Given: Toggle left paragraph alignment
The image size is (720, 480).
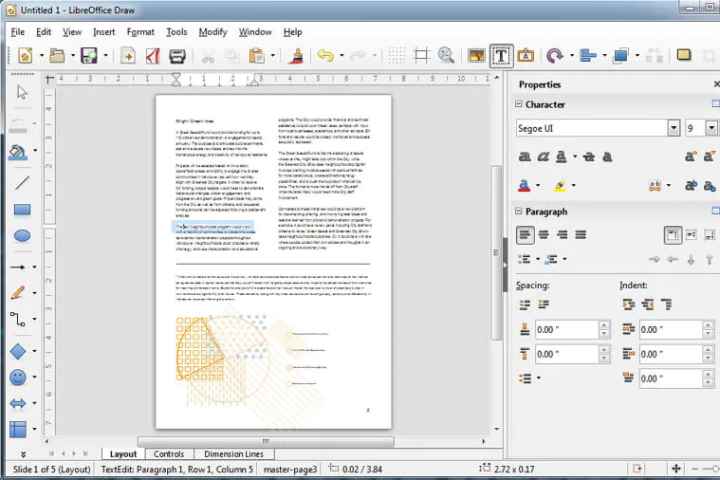Looking at the screenshot, I should click(x=526, y=235).
